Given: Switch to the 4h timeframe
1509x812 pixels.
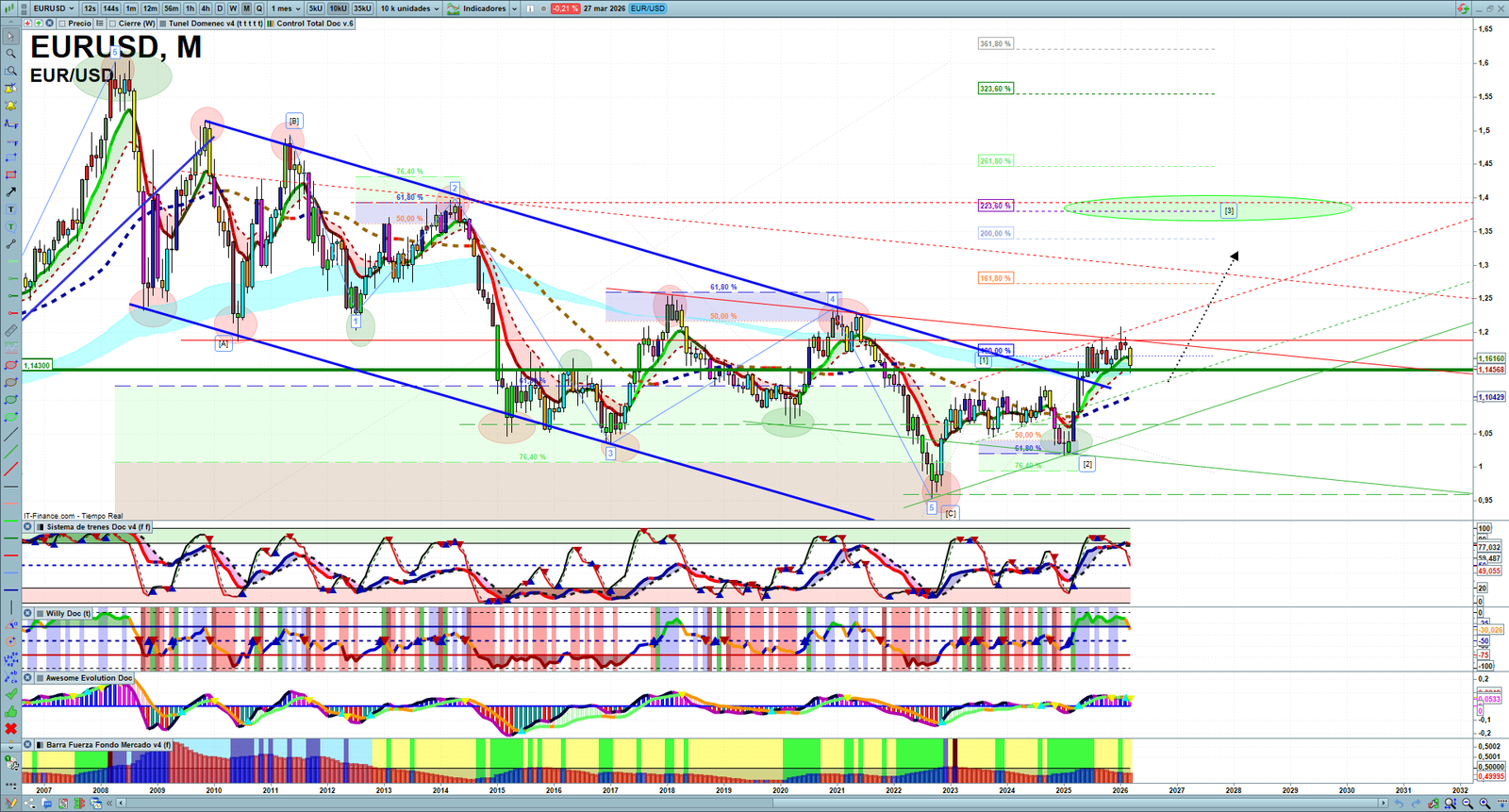Looking at the screenshot, I should click(x=206, y=8).
